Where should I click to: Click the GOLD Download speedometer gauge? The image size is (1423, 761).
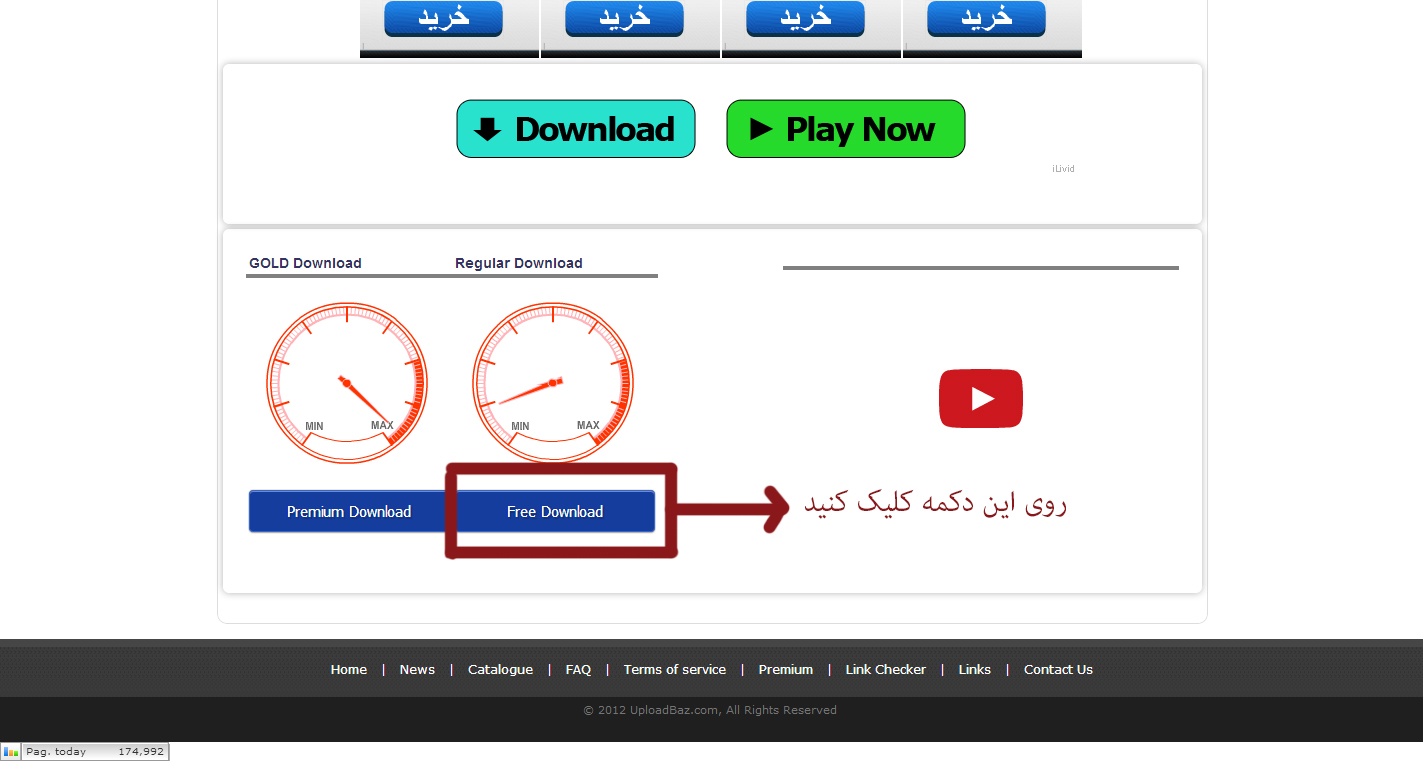346,383
